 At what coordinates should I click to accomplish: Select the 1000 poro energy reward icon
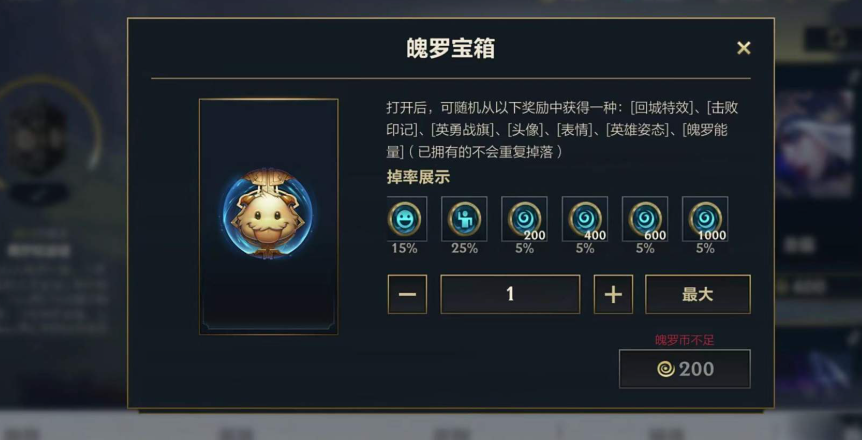(x=705, y=219)
